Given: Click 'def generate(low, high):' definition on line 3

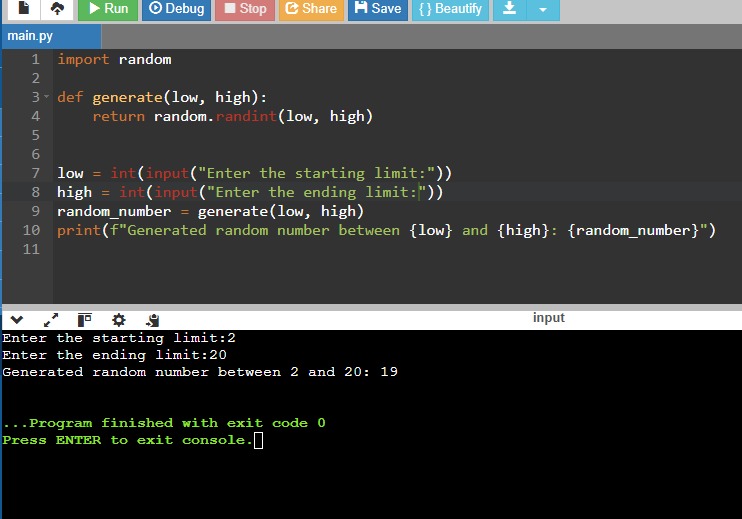Looking at the screenshot, I should 162,97.
